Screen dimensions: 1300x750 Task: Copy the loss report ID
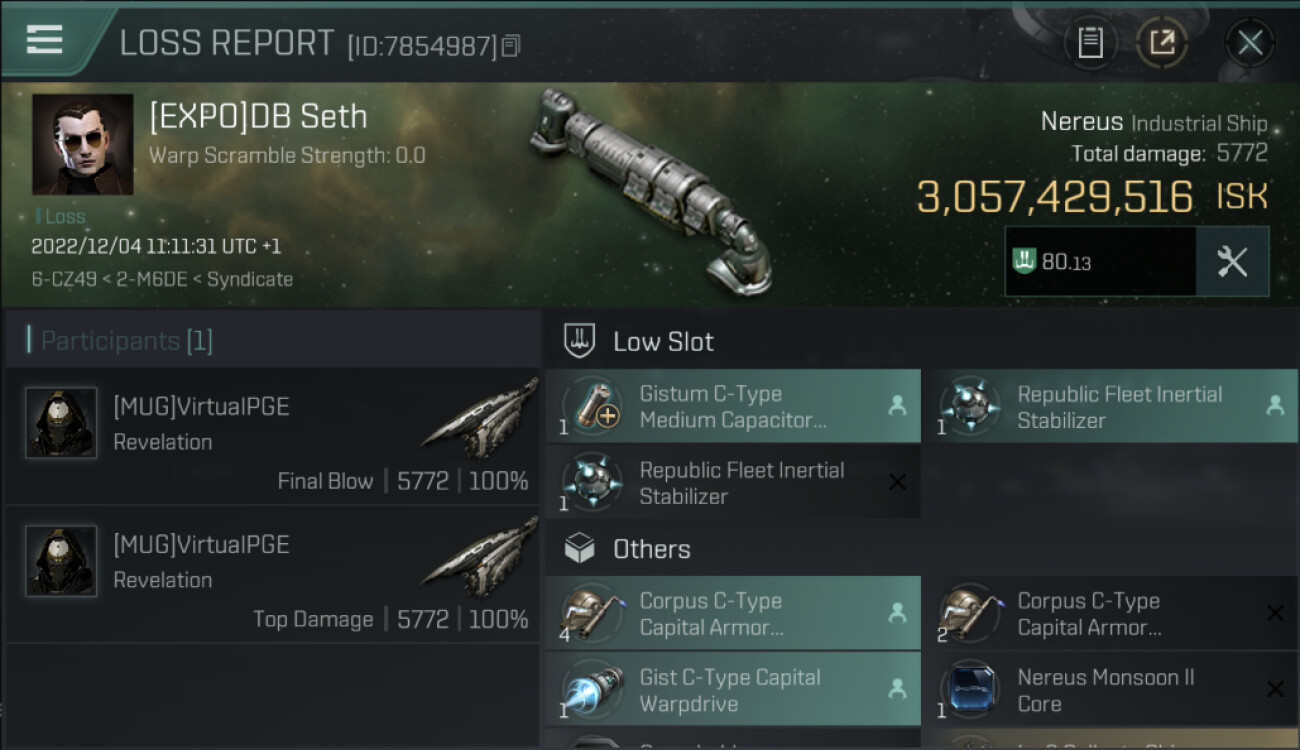511,45
